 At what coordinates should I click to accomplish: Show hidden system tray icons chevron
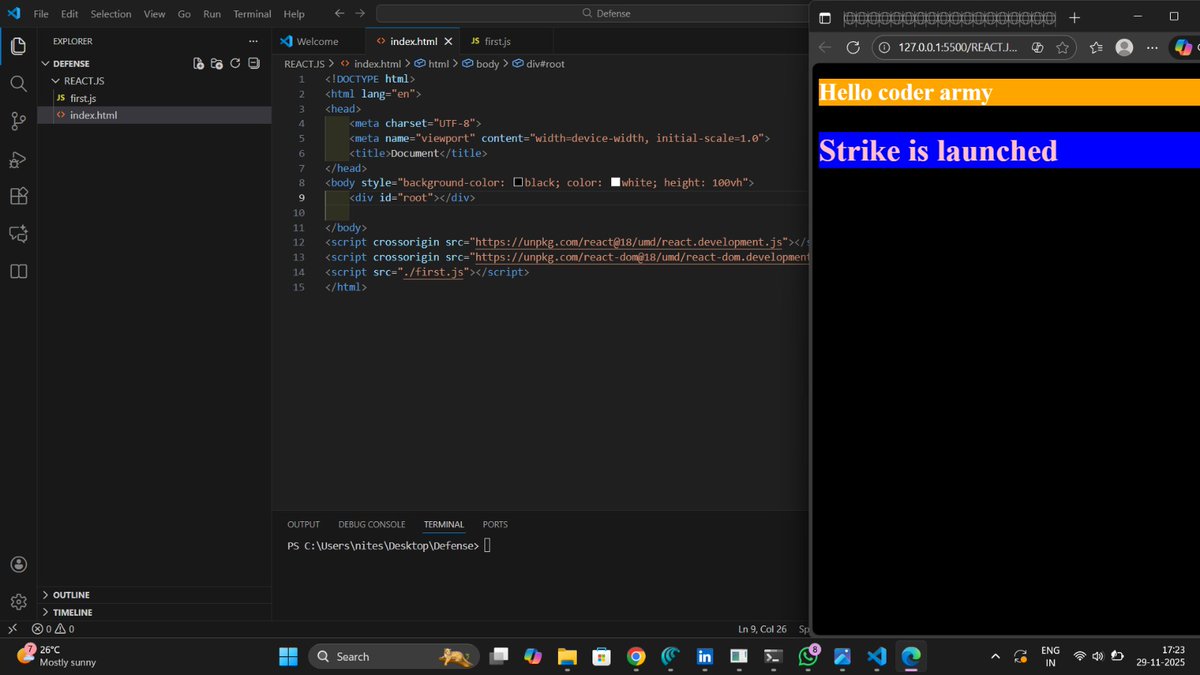tap(994, 656)
